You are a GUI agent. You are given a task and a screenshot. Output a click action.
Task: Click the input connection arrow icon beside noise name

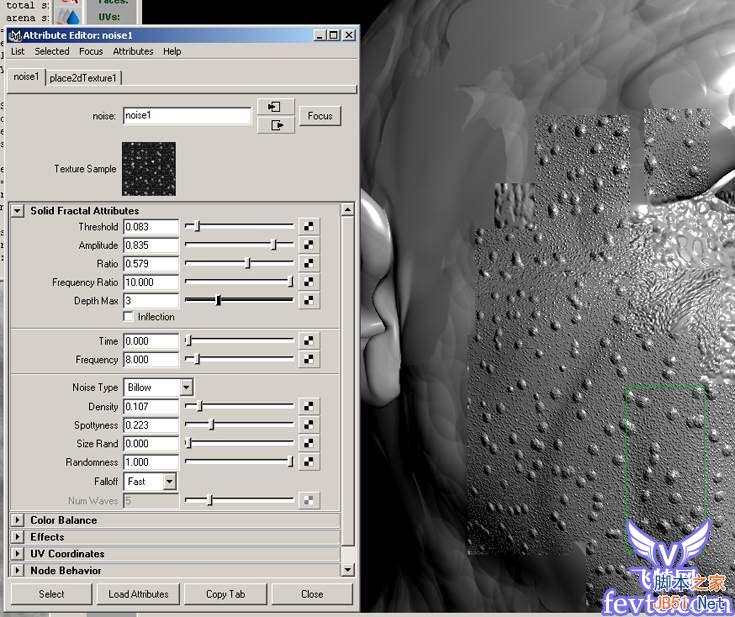point(276,107)
